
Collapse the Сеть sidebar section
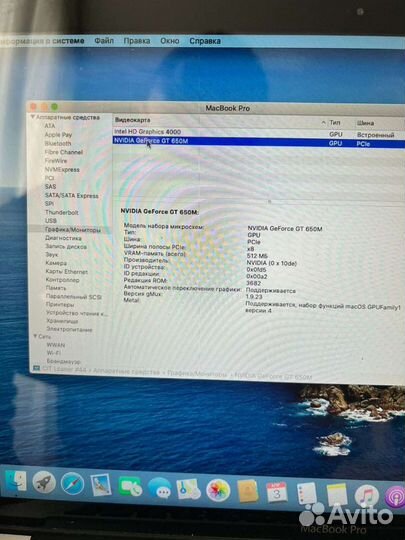(35, 336)
